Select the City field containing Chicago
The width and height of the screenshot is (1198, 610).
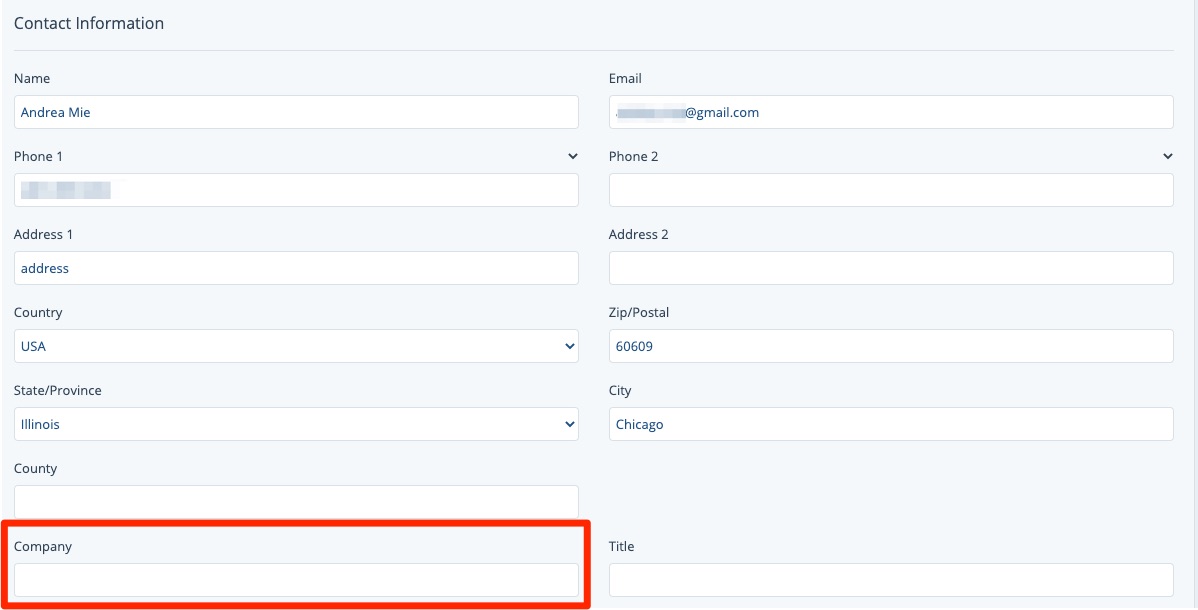click(890, 424)
